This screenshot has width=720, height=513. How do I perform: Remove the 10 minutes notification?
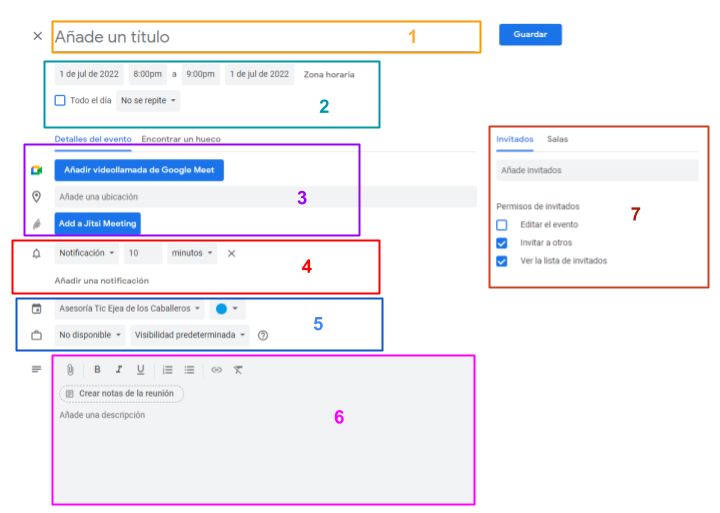(231, 253)
